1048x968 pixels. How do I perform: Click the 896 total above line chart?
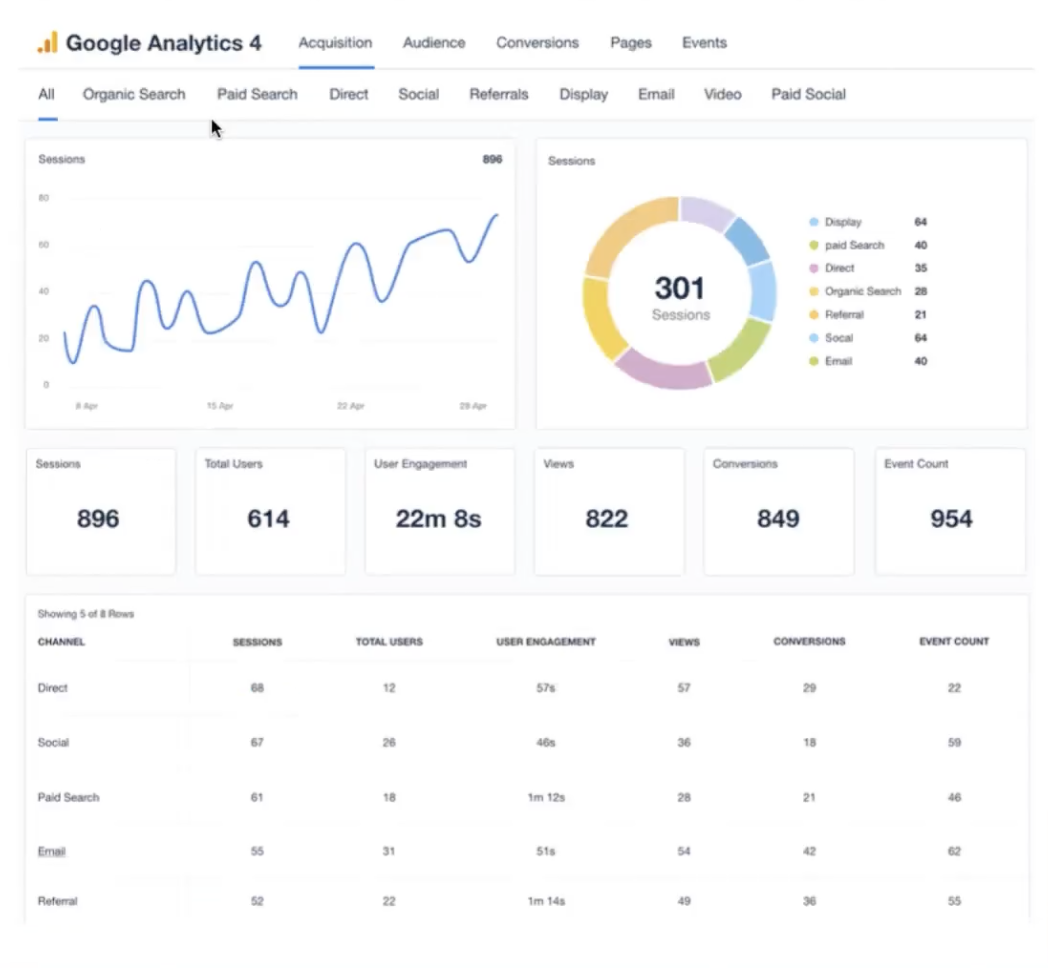click(493, 159)
